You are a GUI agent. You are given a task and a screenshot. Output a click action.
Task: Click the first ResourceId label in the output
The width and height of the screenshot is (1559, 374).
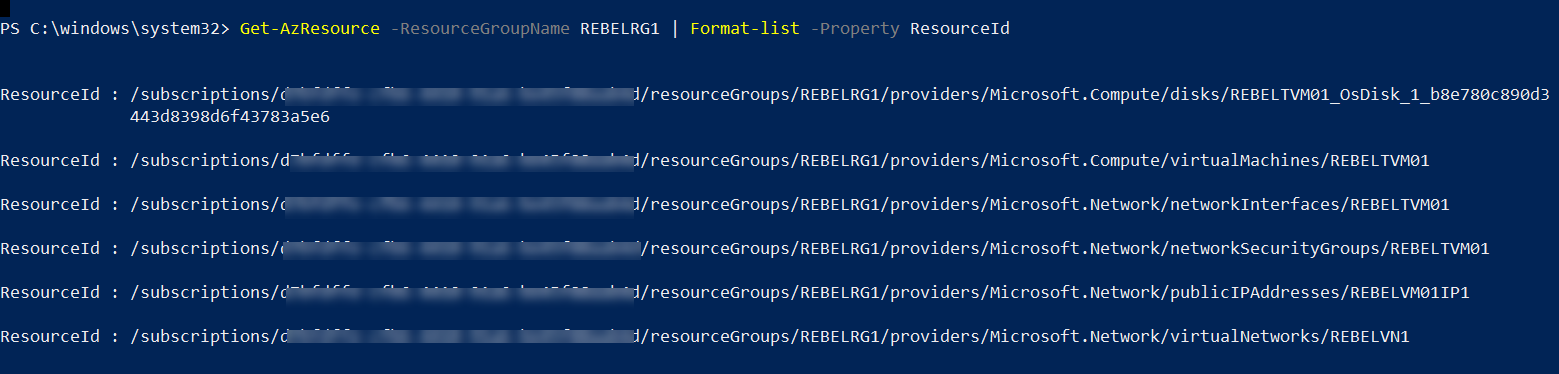(50, 95)
